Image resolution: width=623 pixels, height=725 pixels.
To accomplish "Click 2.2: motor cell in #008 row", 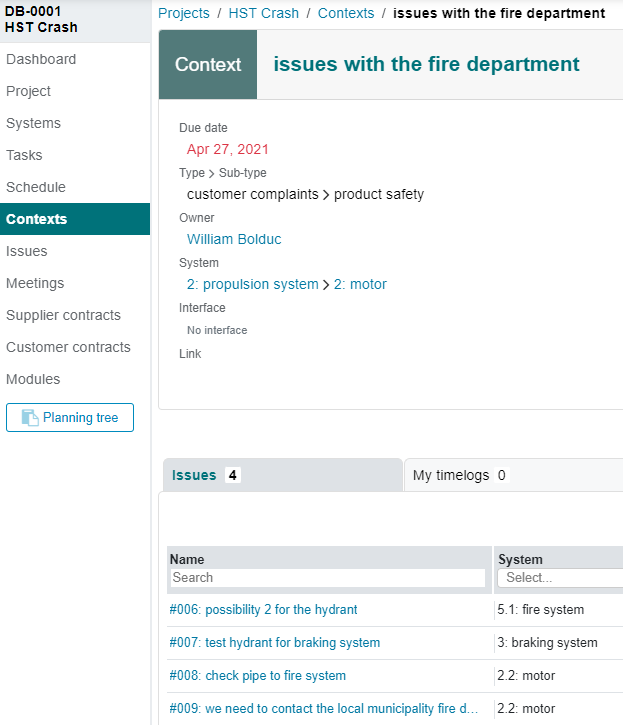I will click(526, 676).
